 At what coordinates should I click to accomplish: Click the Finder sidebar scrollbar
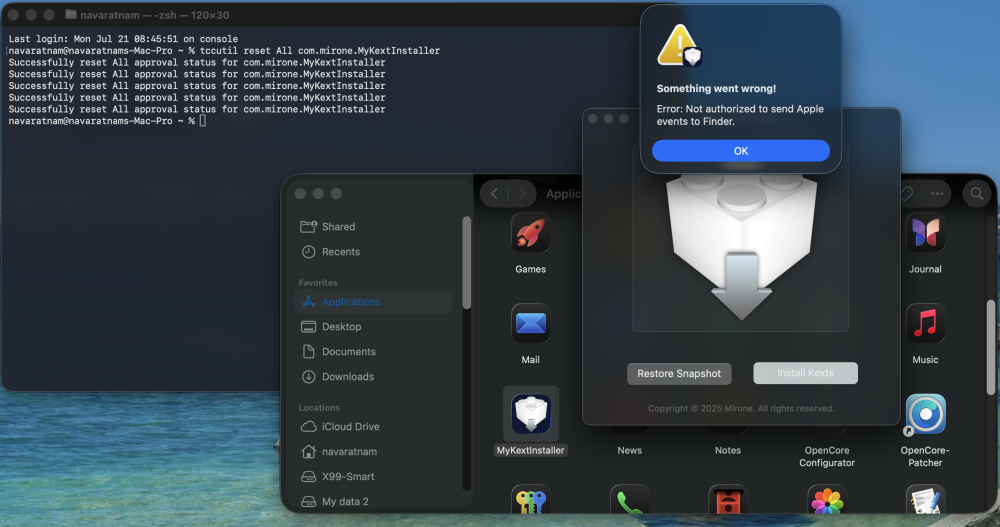click(x=467, y=263)
